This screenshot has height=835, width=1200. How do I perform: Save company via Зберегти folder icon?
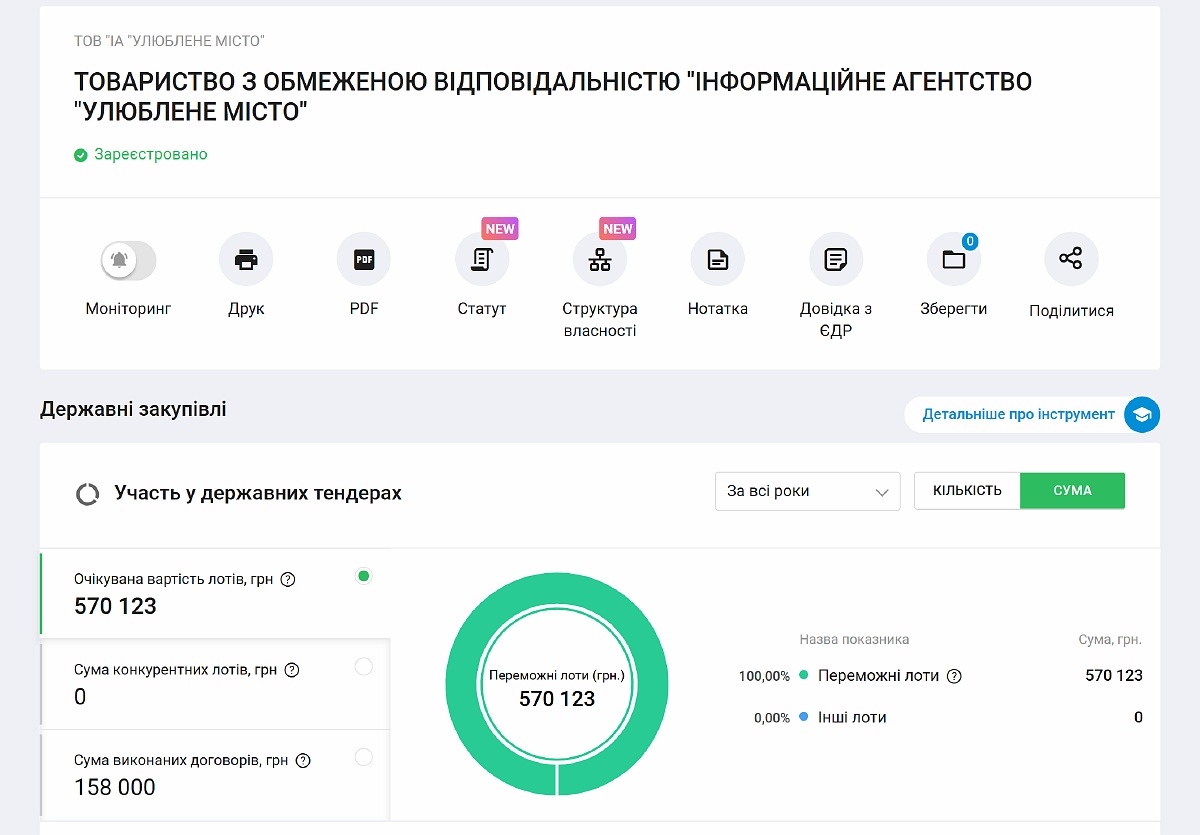click(953, 258)
